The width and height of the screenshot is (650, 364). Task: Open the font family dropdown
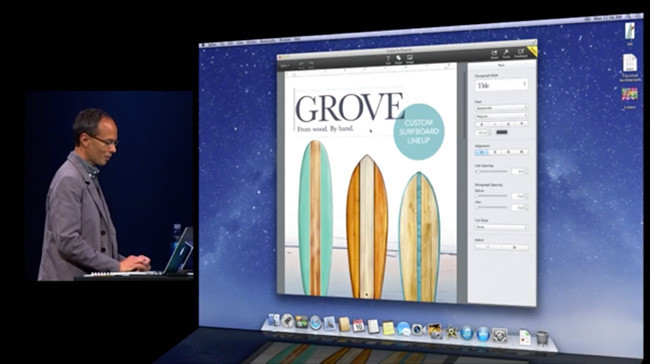[501, 108]
